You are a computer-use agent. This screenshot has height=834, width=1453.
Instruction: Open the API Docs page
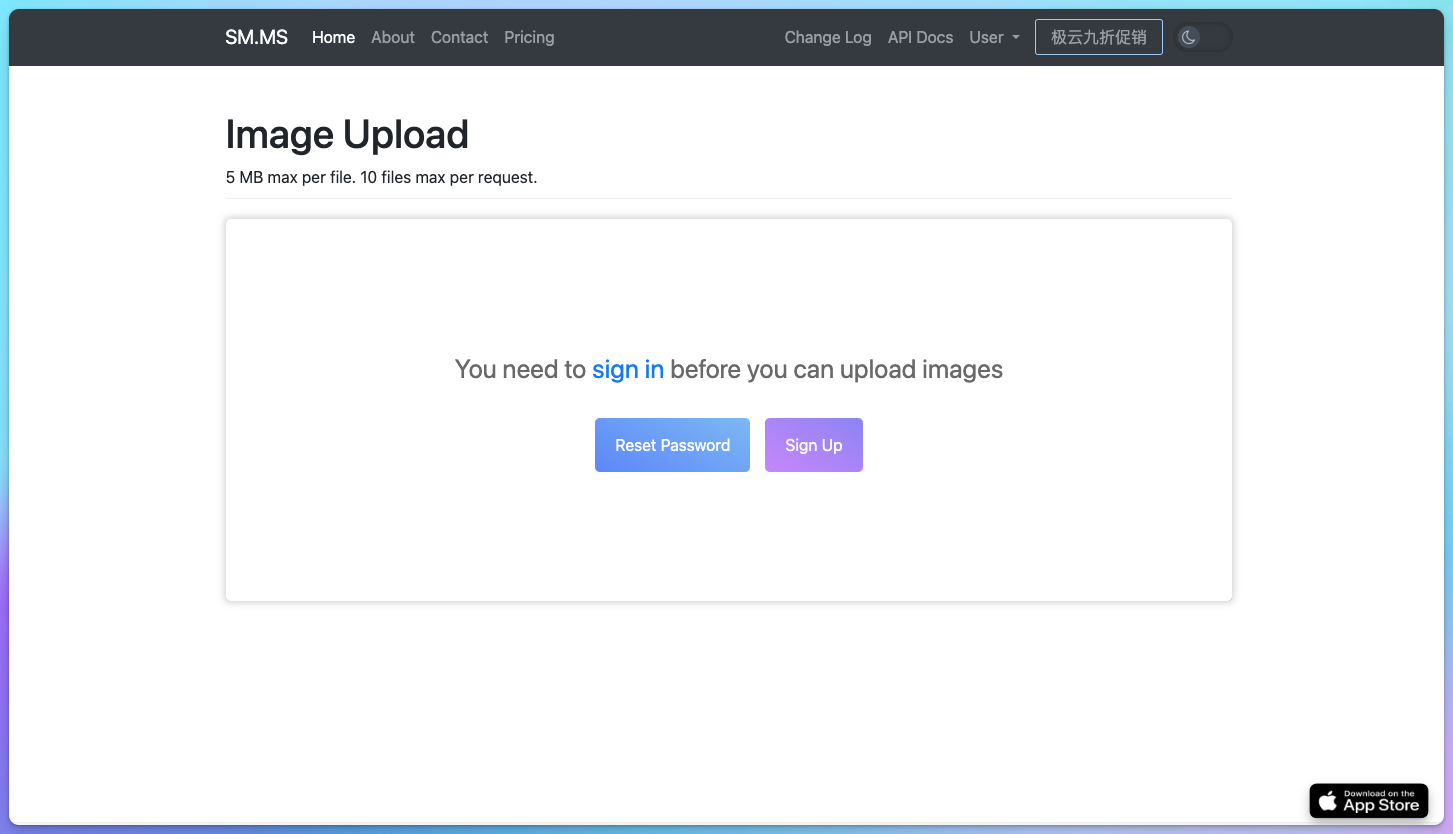920,37
